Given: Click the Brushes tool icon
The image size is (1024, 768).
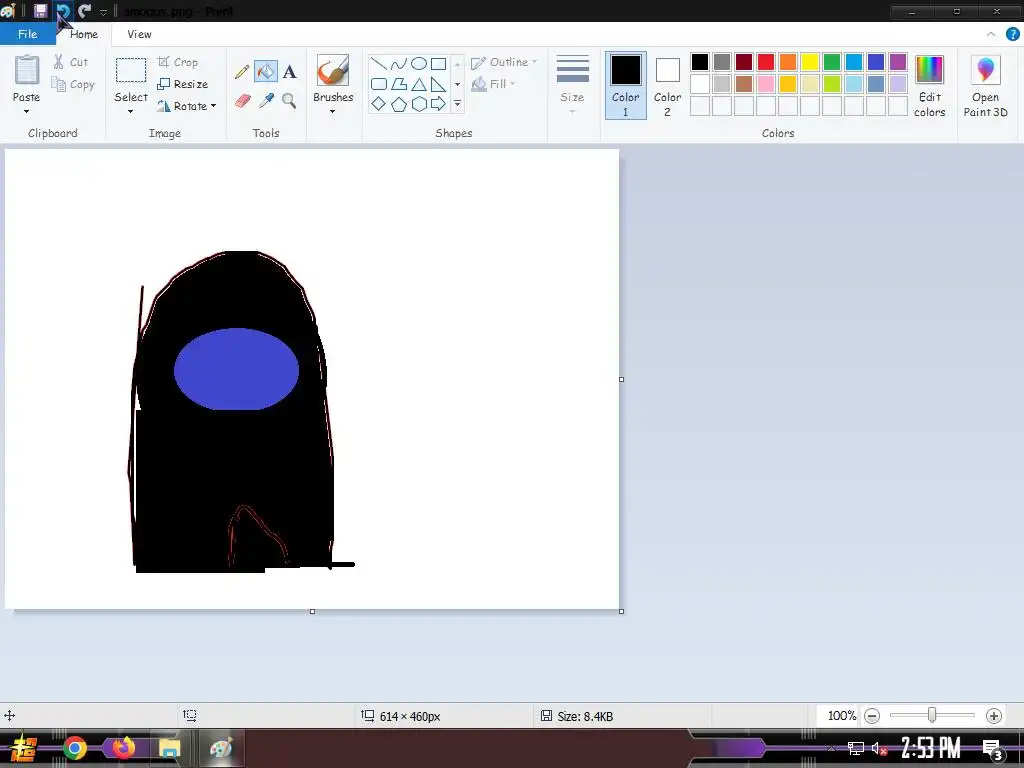Looking at the screenshot, I should tap(333, 71).
